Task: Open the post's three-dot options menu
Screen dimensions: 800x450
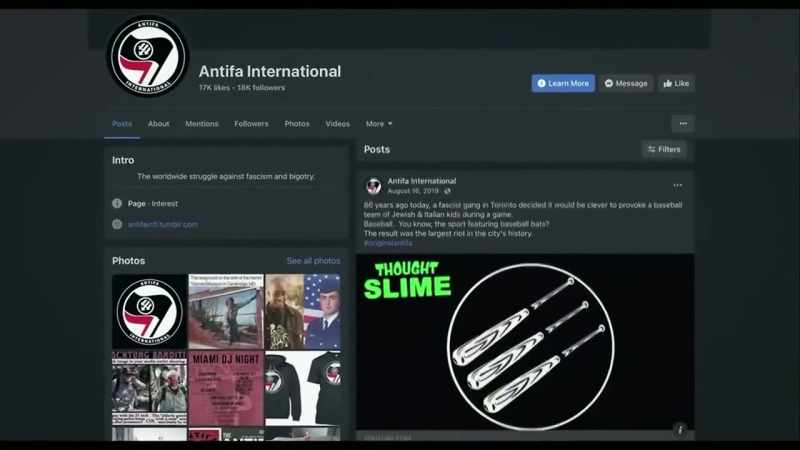Action: [x=678, y=185]
